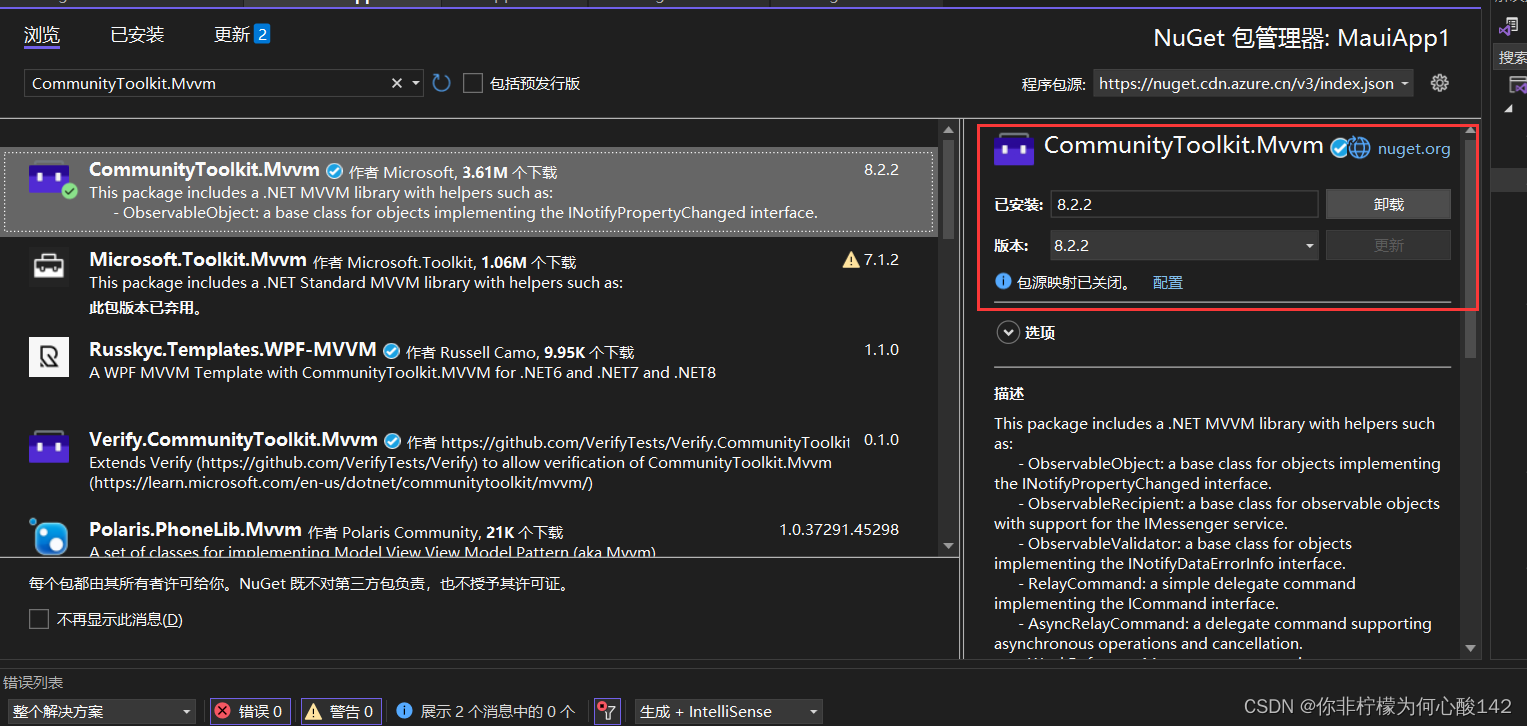Click the error list filter funnel icon
The width and height of the screenshot is (1527, 726).
(607, 712)
